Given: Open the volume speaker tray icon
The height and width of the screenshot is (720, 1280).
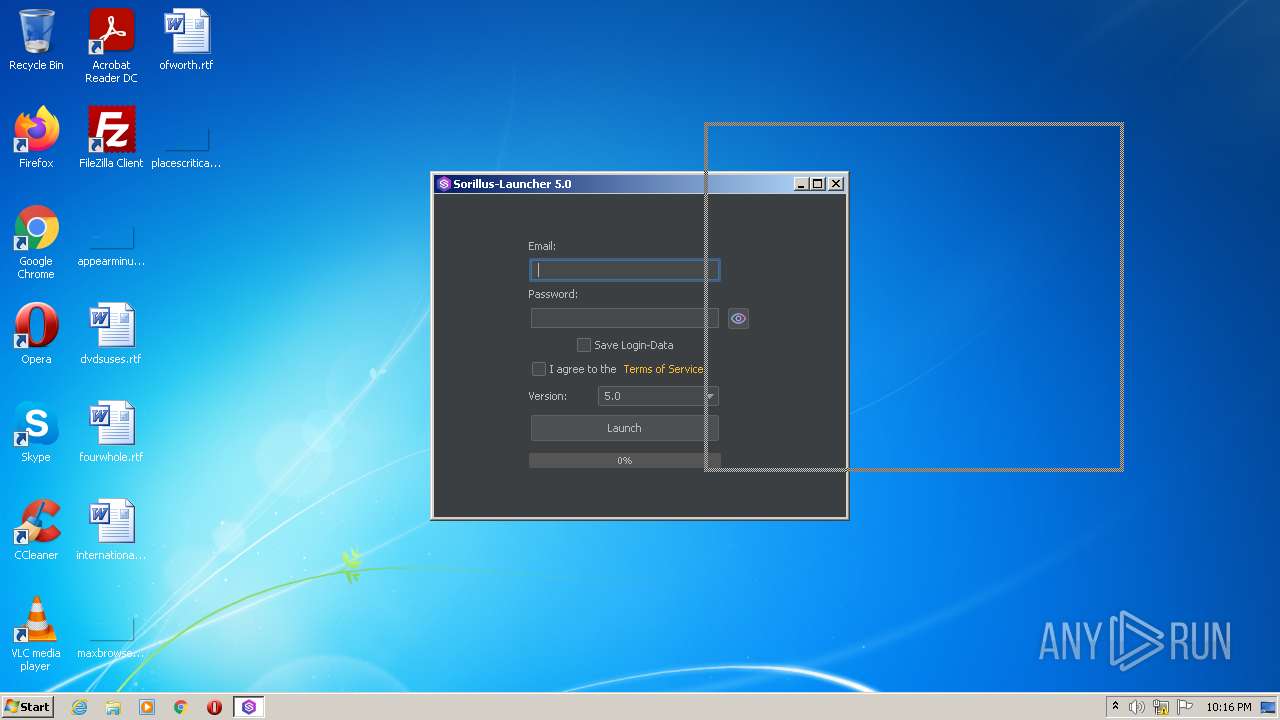Looking at the screenshot, I should coord(1137,707).
